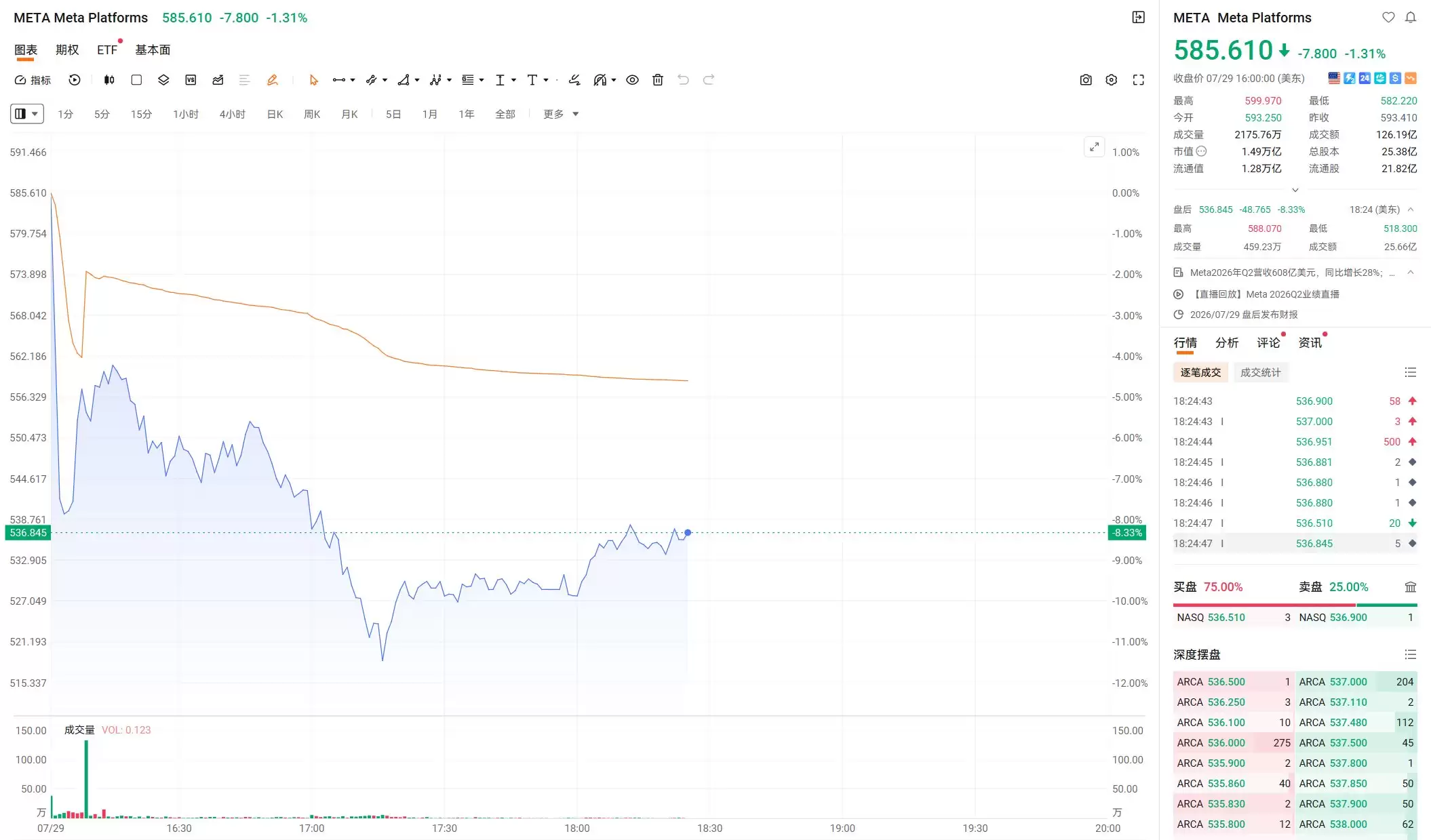This screenshot has height=840, width=1431.
Task: Start the chart replay playback icon
Action: 75,80
